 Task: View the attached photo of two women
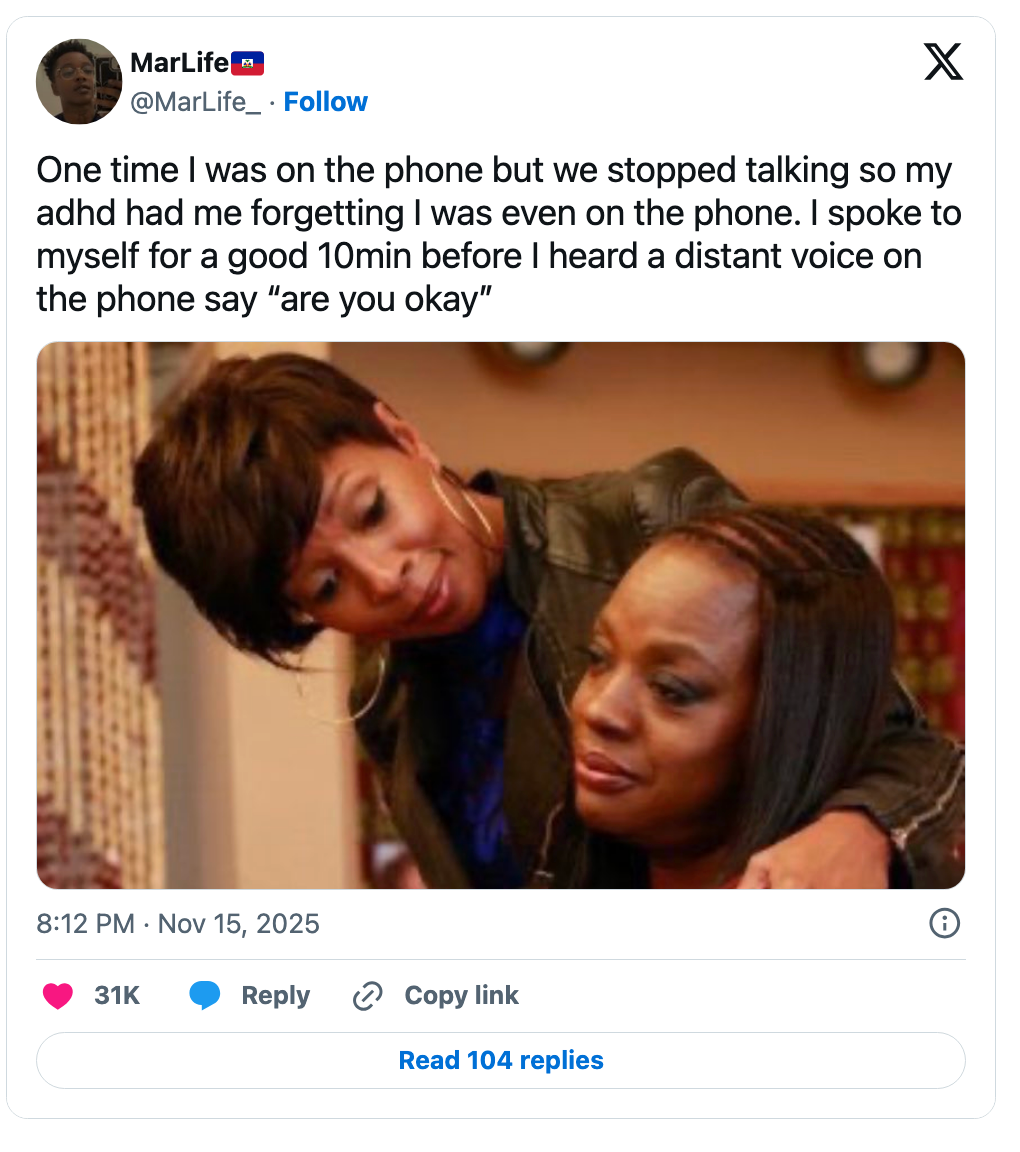pyautogui.click(x=501, y=615)
